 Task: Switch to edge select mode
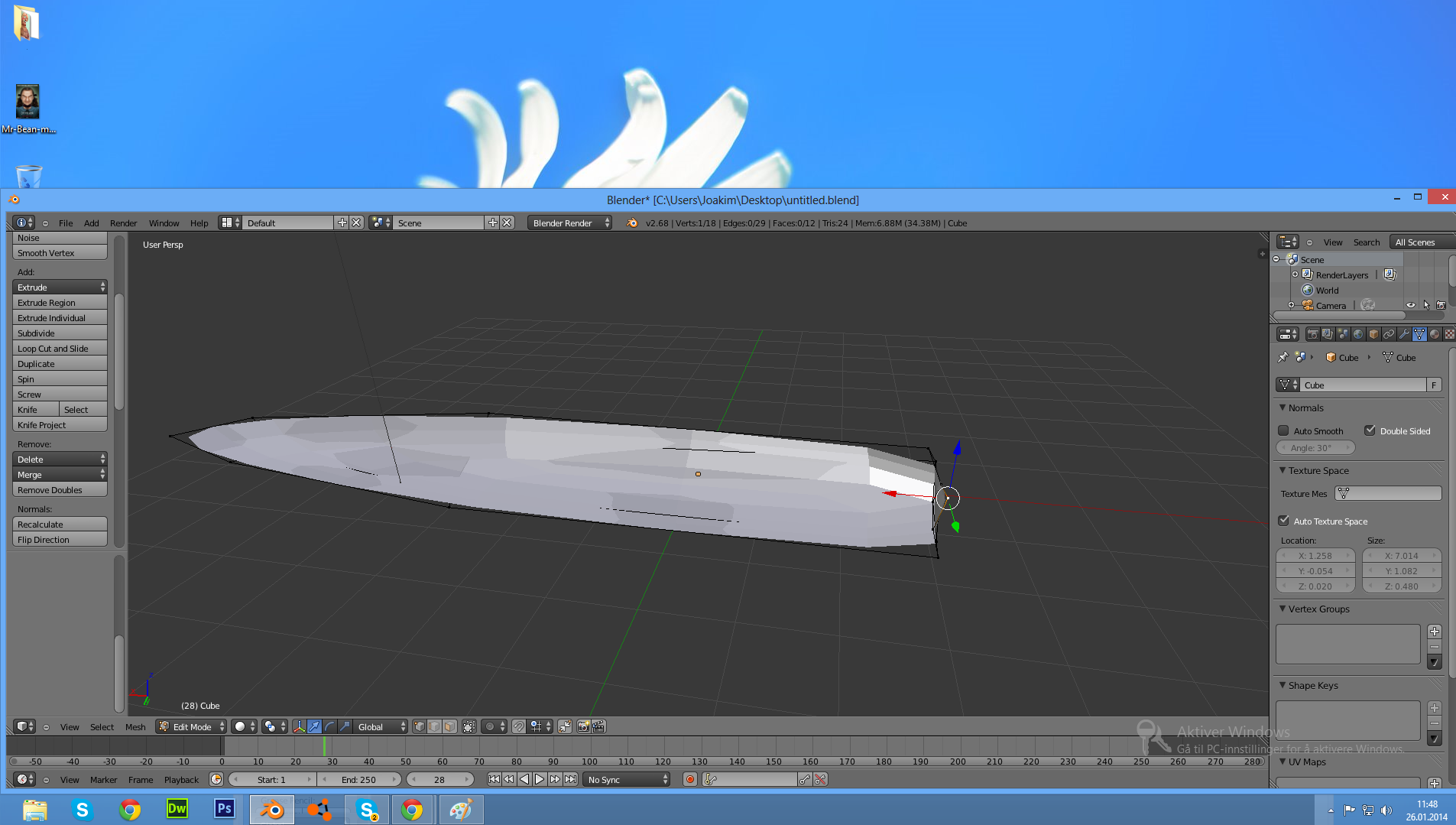[x=434, y=726]
